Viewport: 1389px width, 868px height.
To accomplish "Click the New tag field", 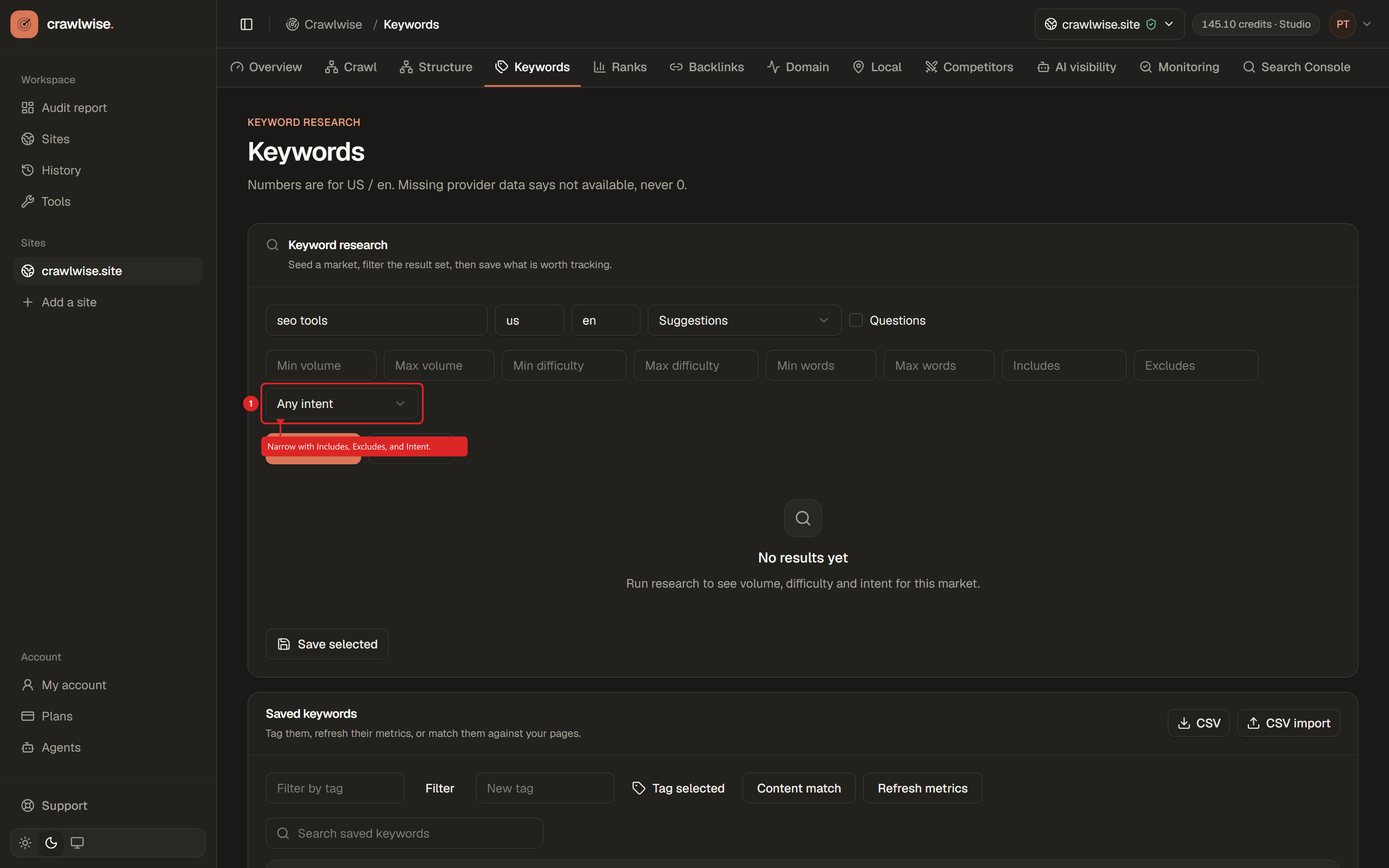I will click(545, 788).
